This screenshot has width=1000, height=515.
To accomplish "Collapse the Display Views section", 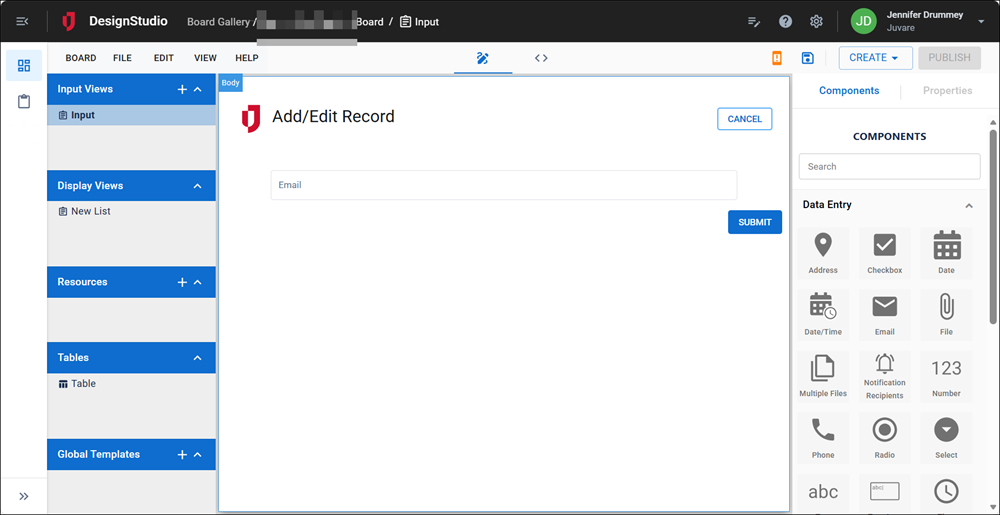I will 198,186.
